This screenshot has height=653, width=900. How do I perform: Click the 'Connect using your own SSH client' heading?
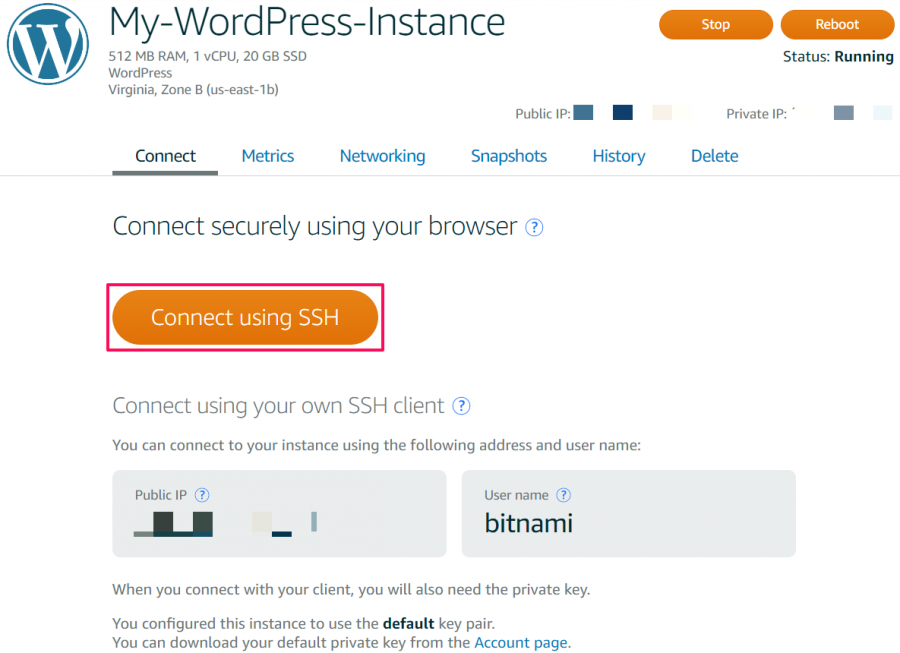[278, 406]
